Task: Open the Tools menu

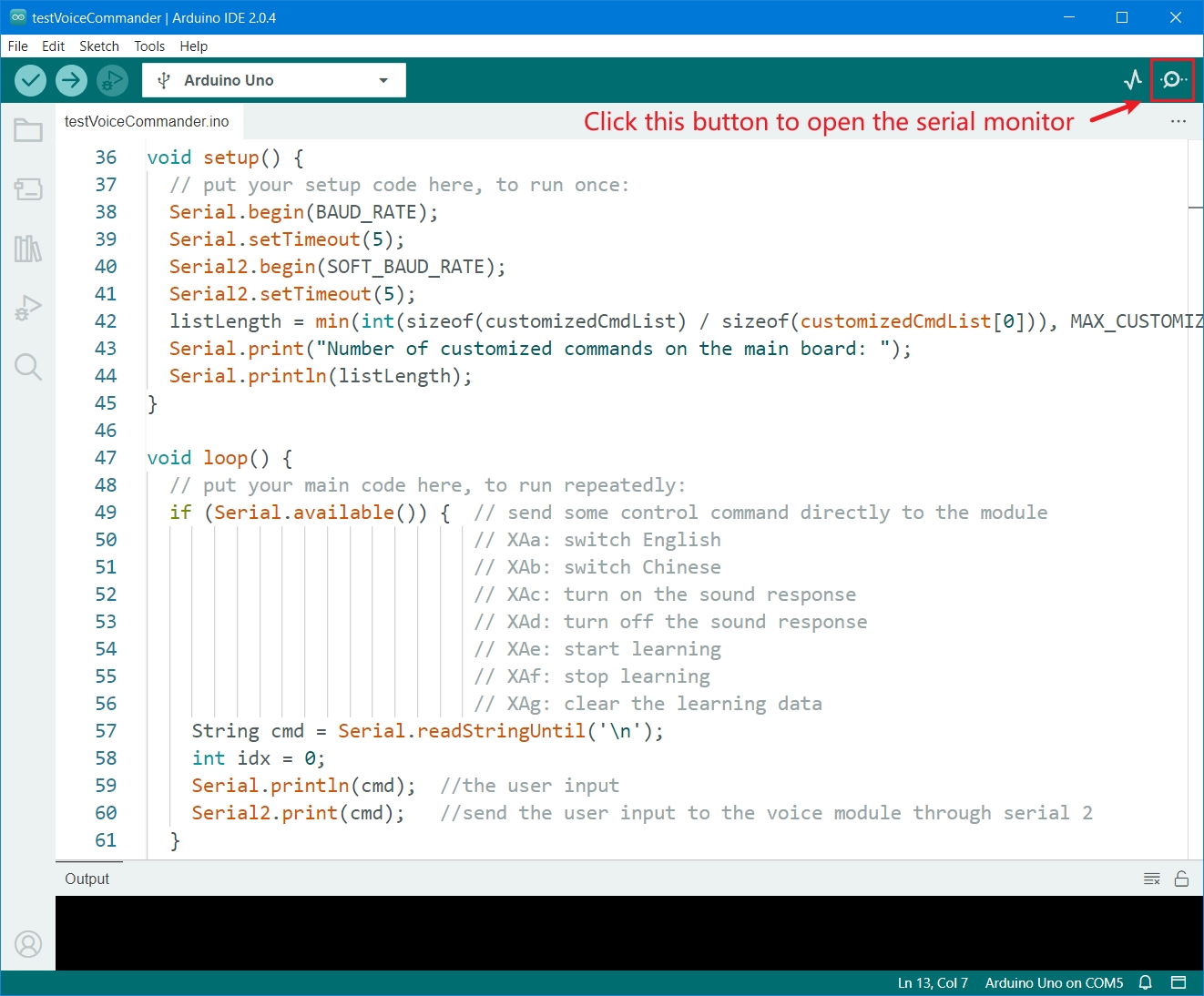Action: [149, 46]
